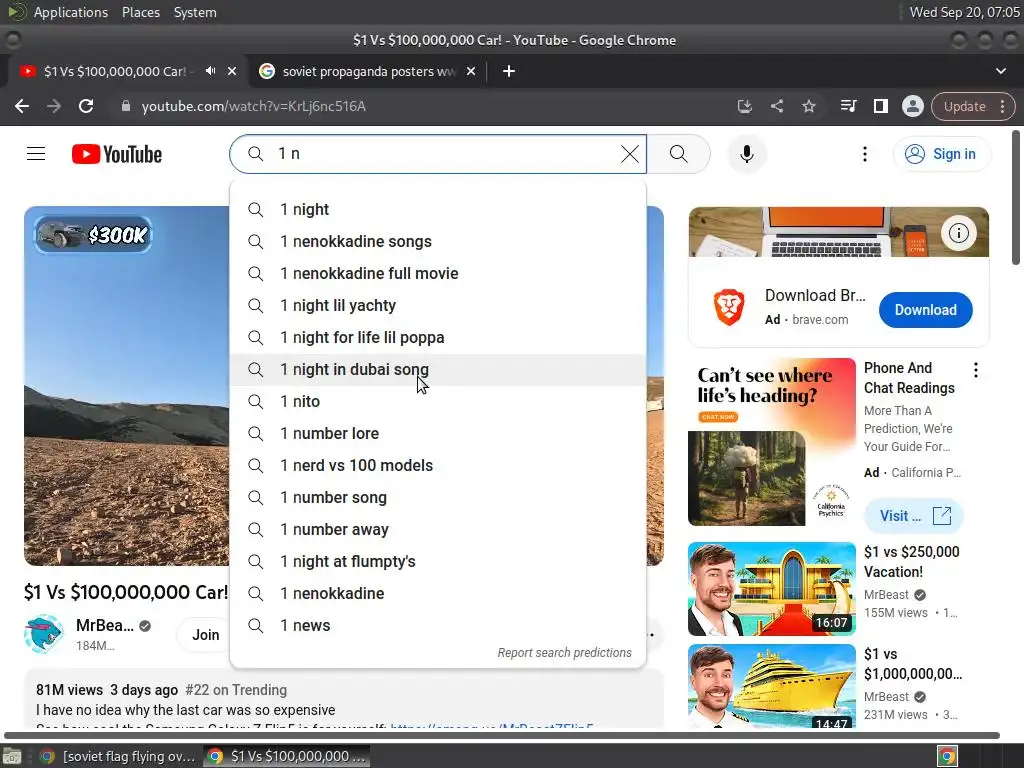The width and height of the screenshot is (1024, 768).
Task: Choose suggestion '1 night lil yachty'
Action: (x=438, y=306)
